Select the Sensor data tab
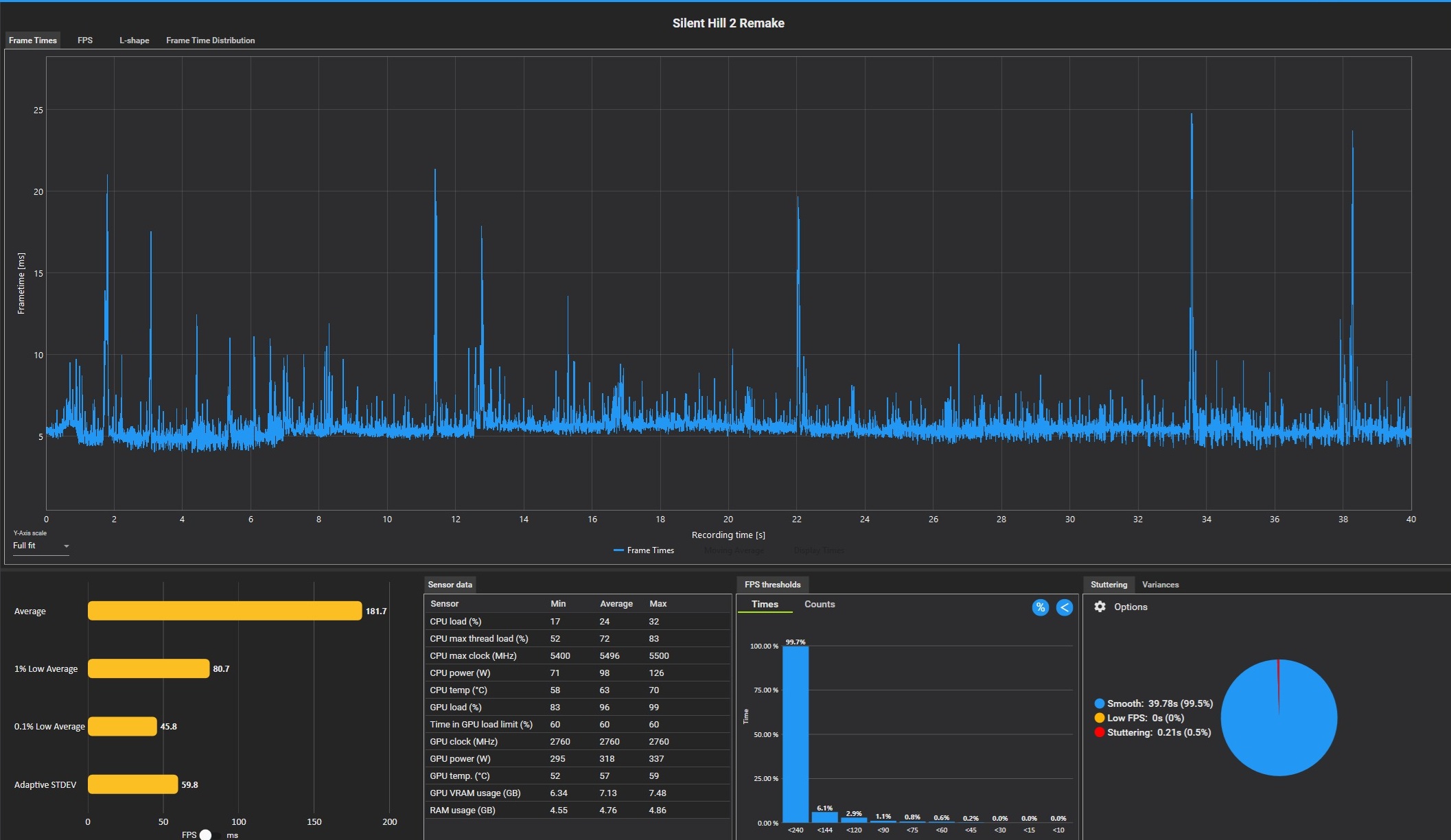Image resolution: width=1451 pixels, height=840 pixels. (450, 585)
